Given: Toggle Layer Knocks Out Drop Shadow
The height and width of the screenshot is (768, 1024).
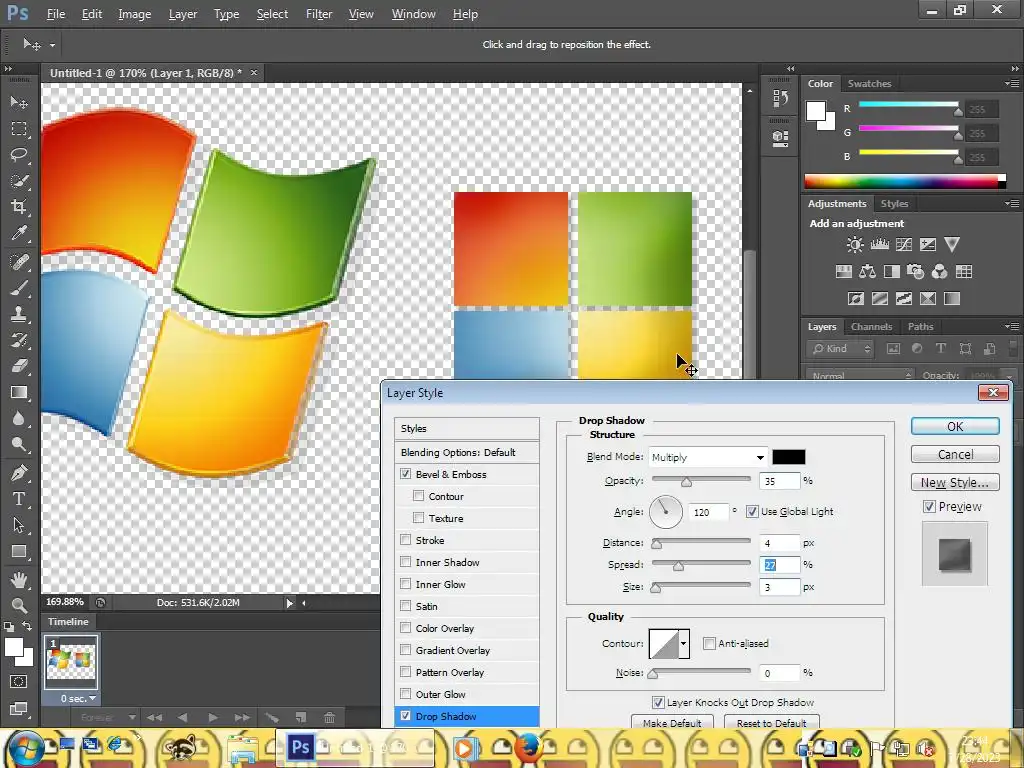Looking at the screenshot, I should (x=658, y=703).
